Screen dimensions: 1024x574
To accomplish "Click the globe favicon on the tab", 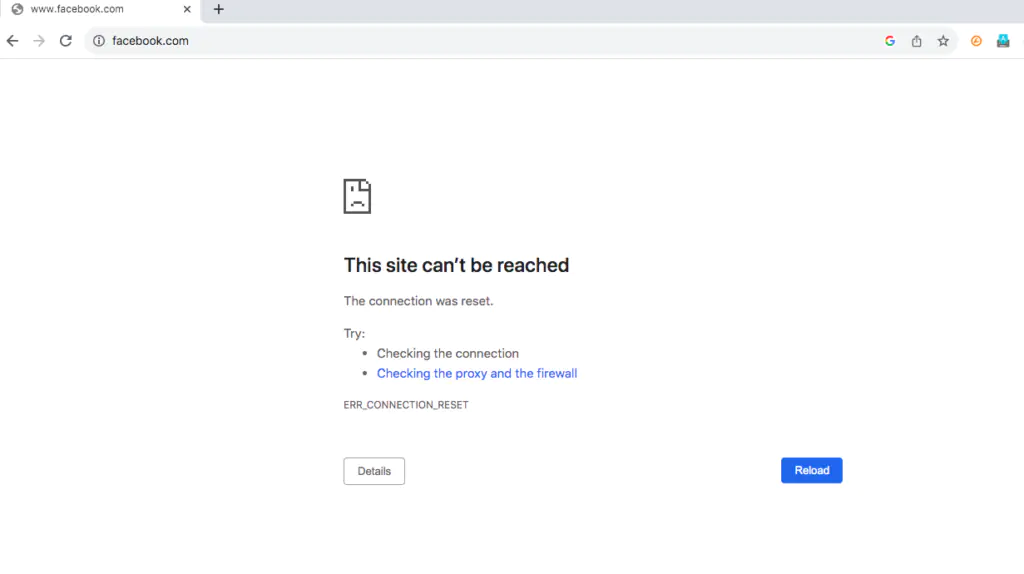I will tap(17, 9).
